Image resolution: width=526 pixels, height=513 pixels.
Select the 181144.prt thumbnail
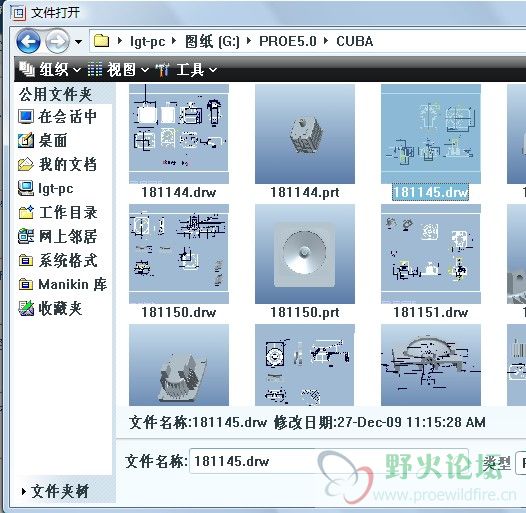click(305, 142)
